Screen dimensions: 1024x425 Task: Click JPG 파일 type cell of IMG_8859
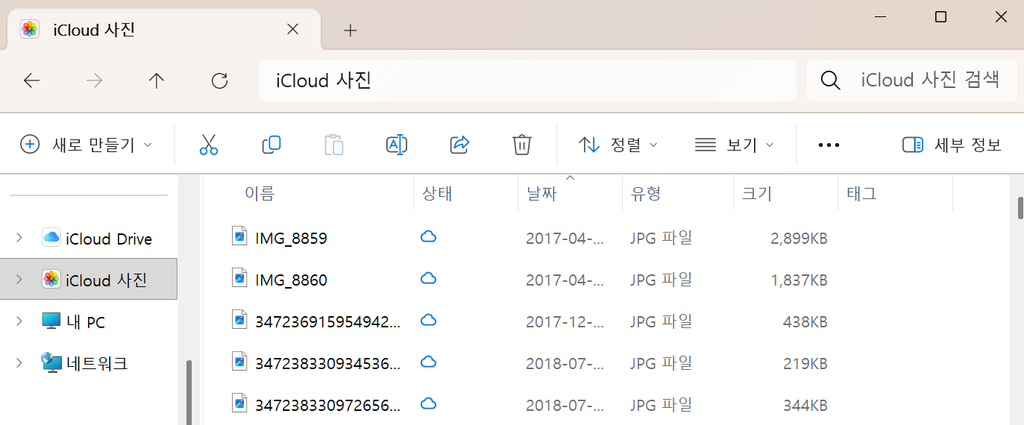(661, 238)
